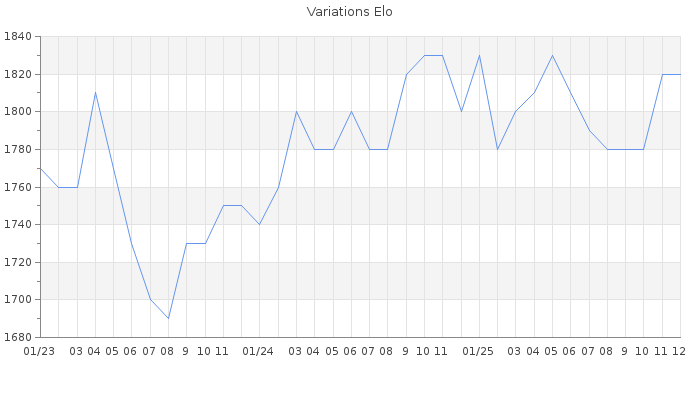Screen dimensions: 700x400
Task: Click the line's starting point at 1770
Action: click(x=40, y=168)
